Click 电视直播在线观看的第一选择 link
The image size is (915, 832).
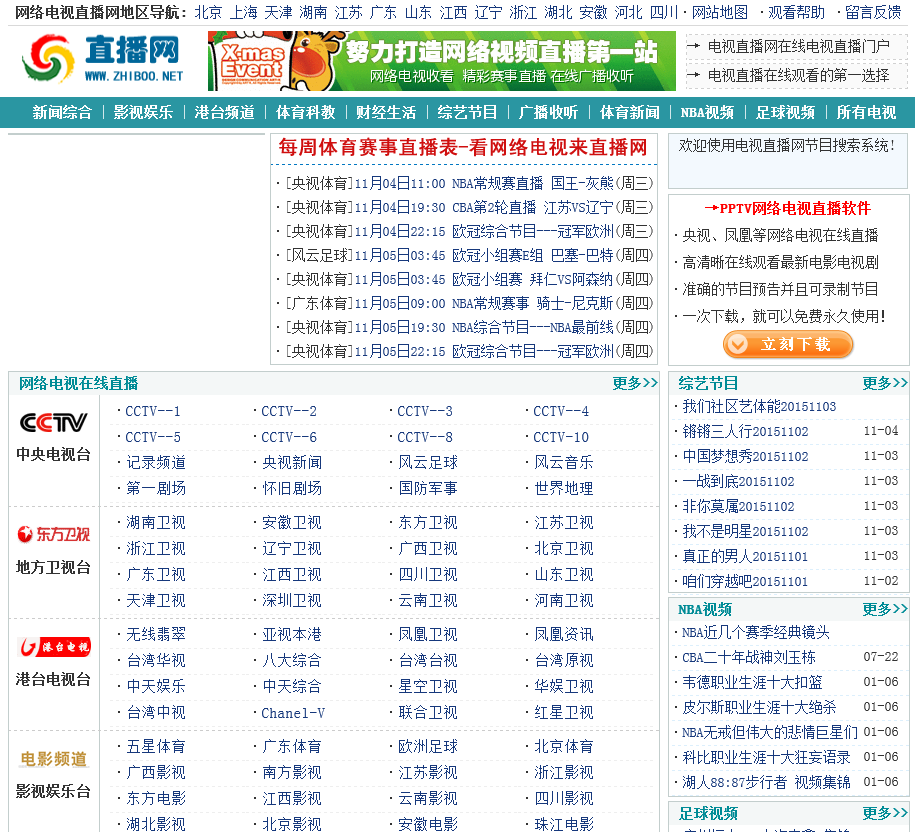pyautogui.click(x=799, y=75)
